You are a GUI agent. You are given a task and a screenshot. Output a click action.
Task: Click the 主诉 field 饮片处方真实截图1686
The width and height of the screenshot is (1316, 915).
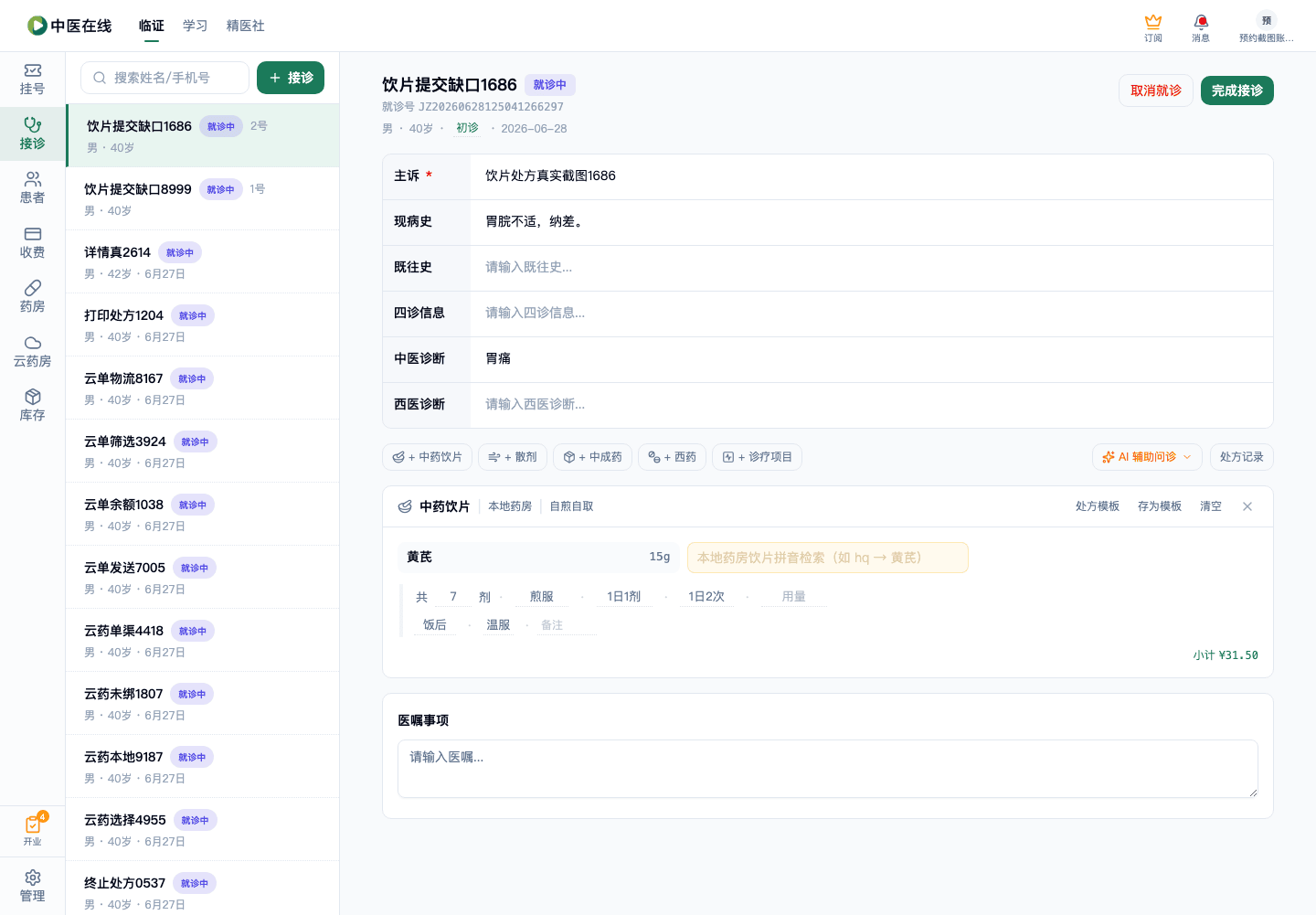pos(871,176)
